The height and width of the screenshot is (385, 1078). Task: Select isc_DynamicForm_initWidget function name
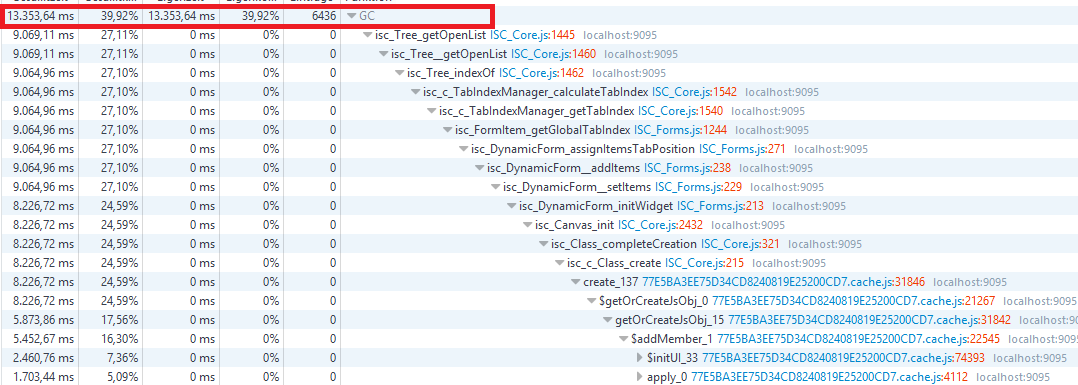point(597,206)
